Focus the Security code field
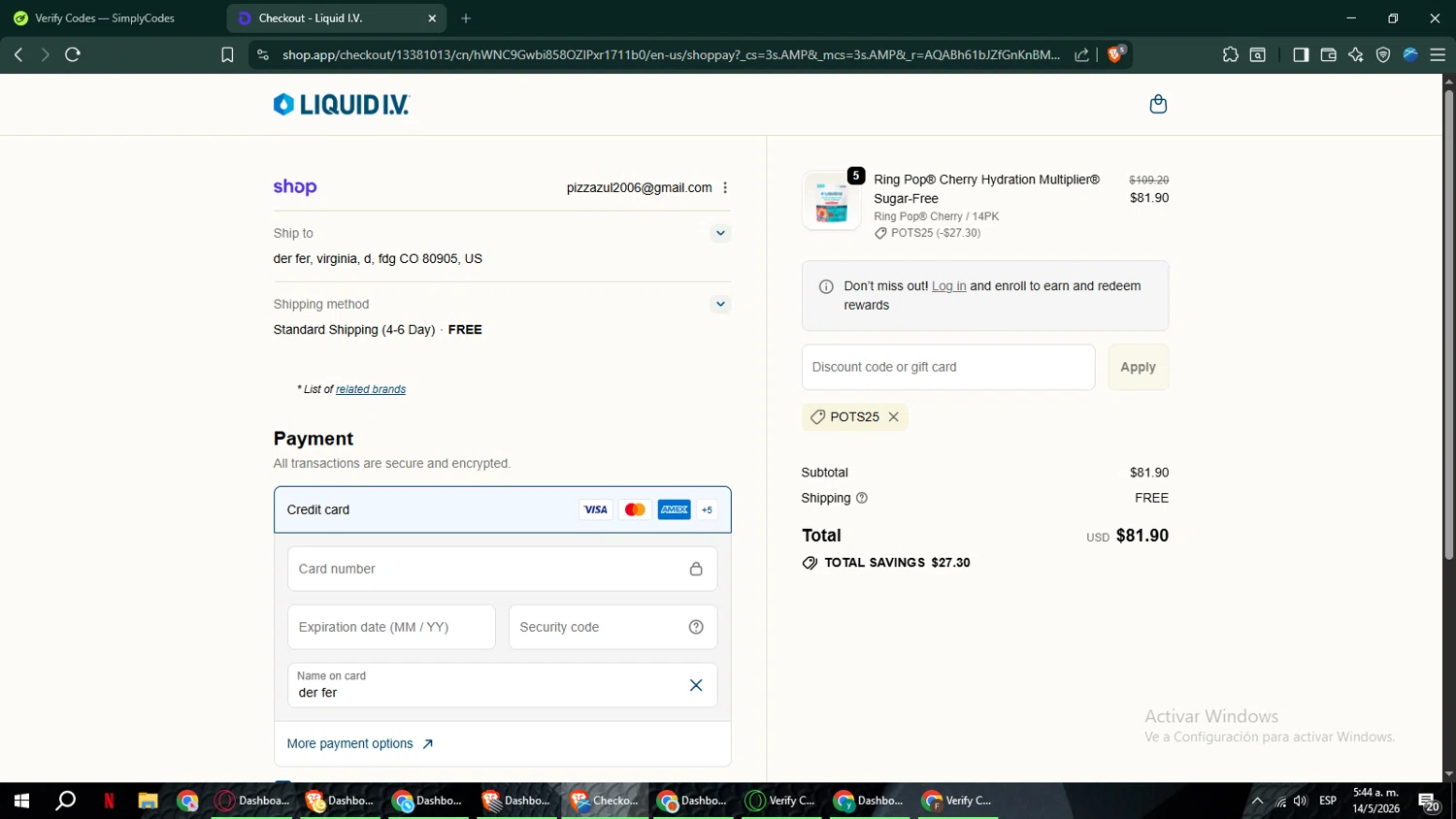 pos(613,627)
